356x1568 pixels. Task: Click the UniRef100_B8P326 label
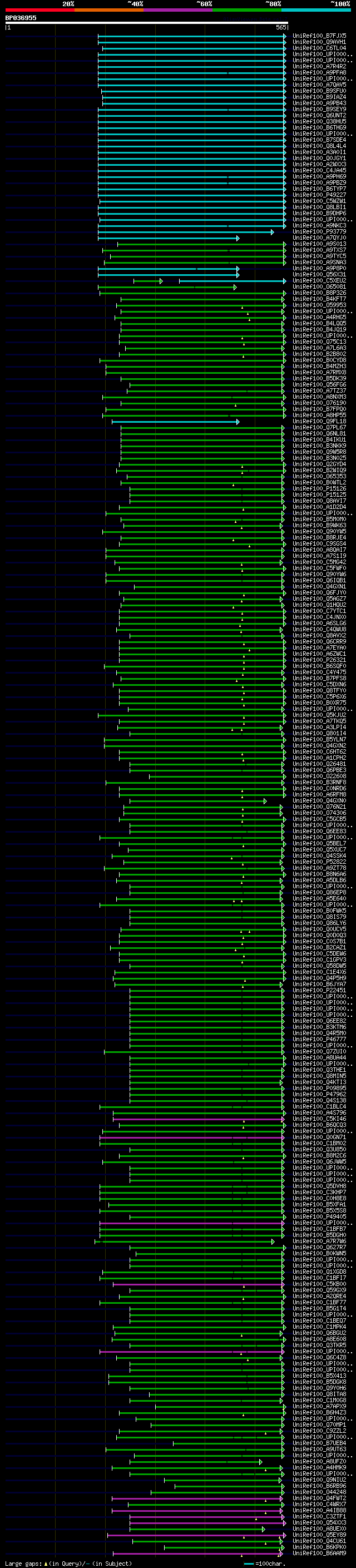(319, 293)
